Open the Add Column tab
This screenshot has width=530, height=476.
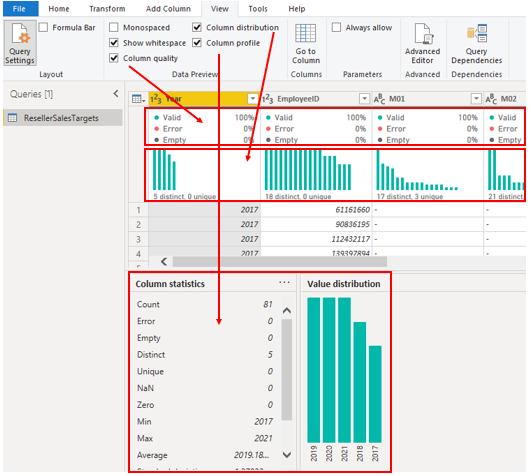click(168, 9)
